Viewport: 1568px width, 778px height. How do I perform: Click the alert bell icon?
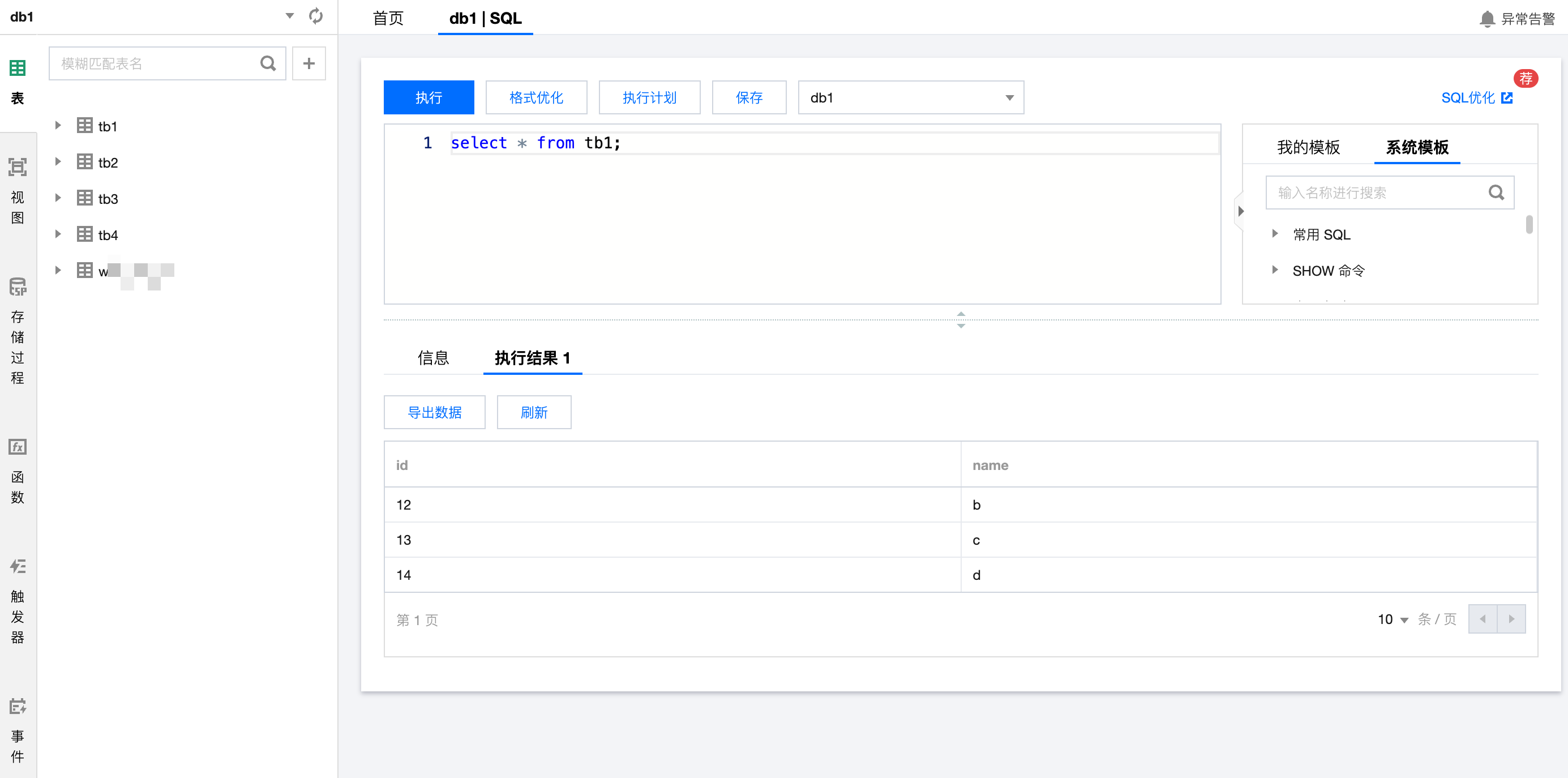[x=1486, y=19]
